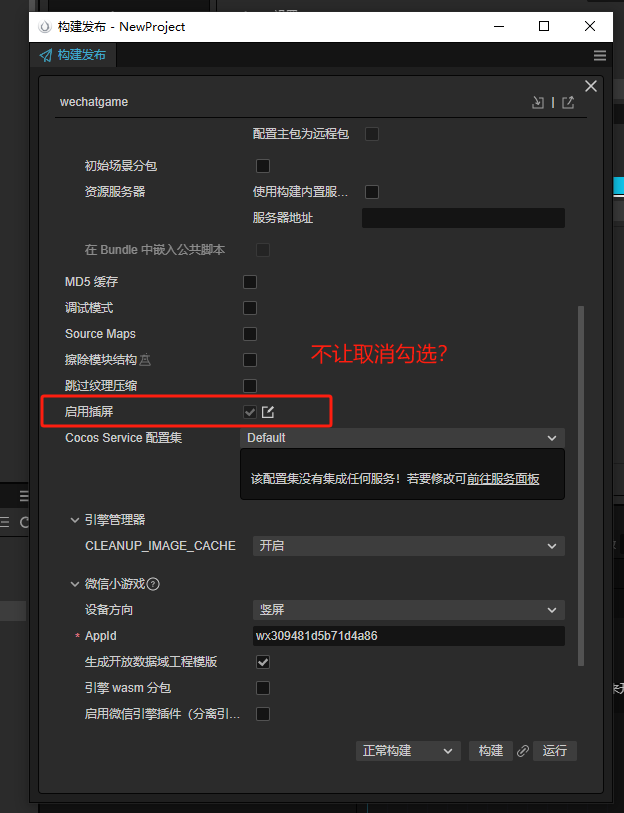This screenshot has height=813, width=624.
Task: Open 设备方向 dropdown showing 竖屏
Action: 409,610
